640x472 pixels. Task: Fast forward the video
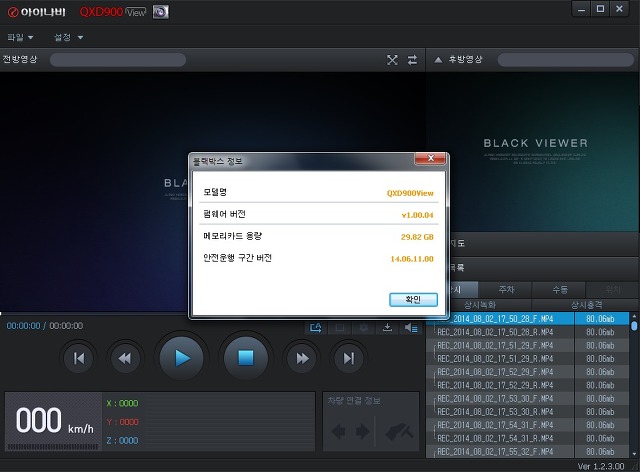click(302, 358)
